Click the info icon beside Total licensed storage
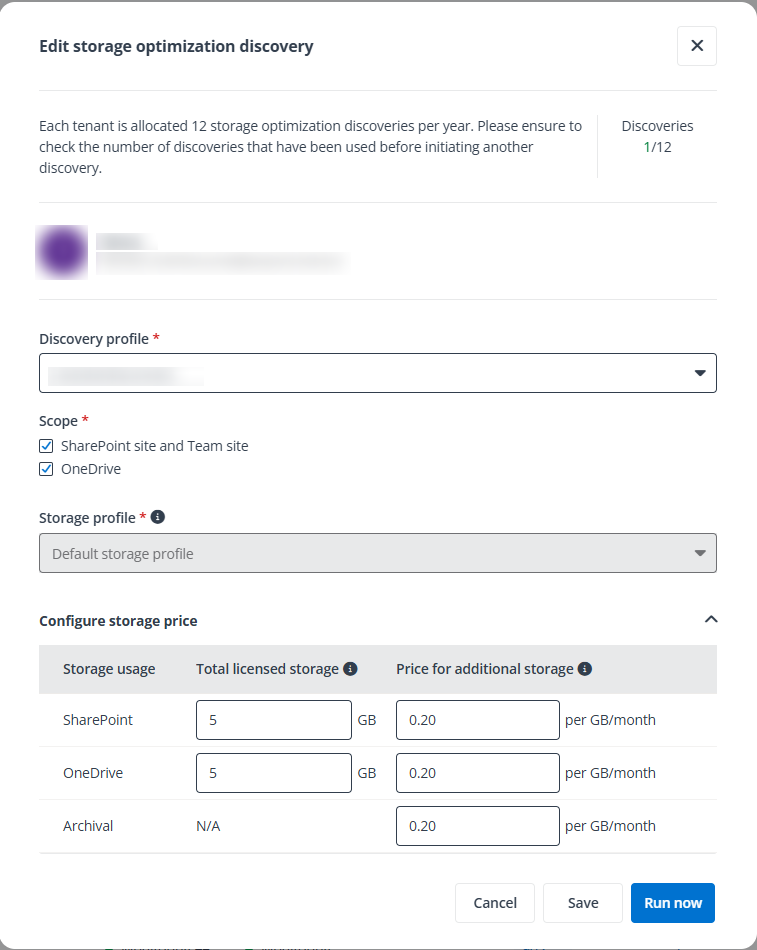 349,668
